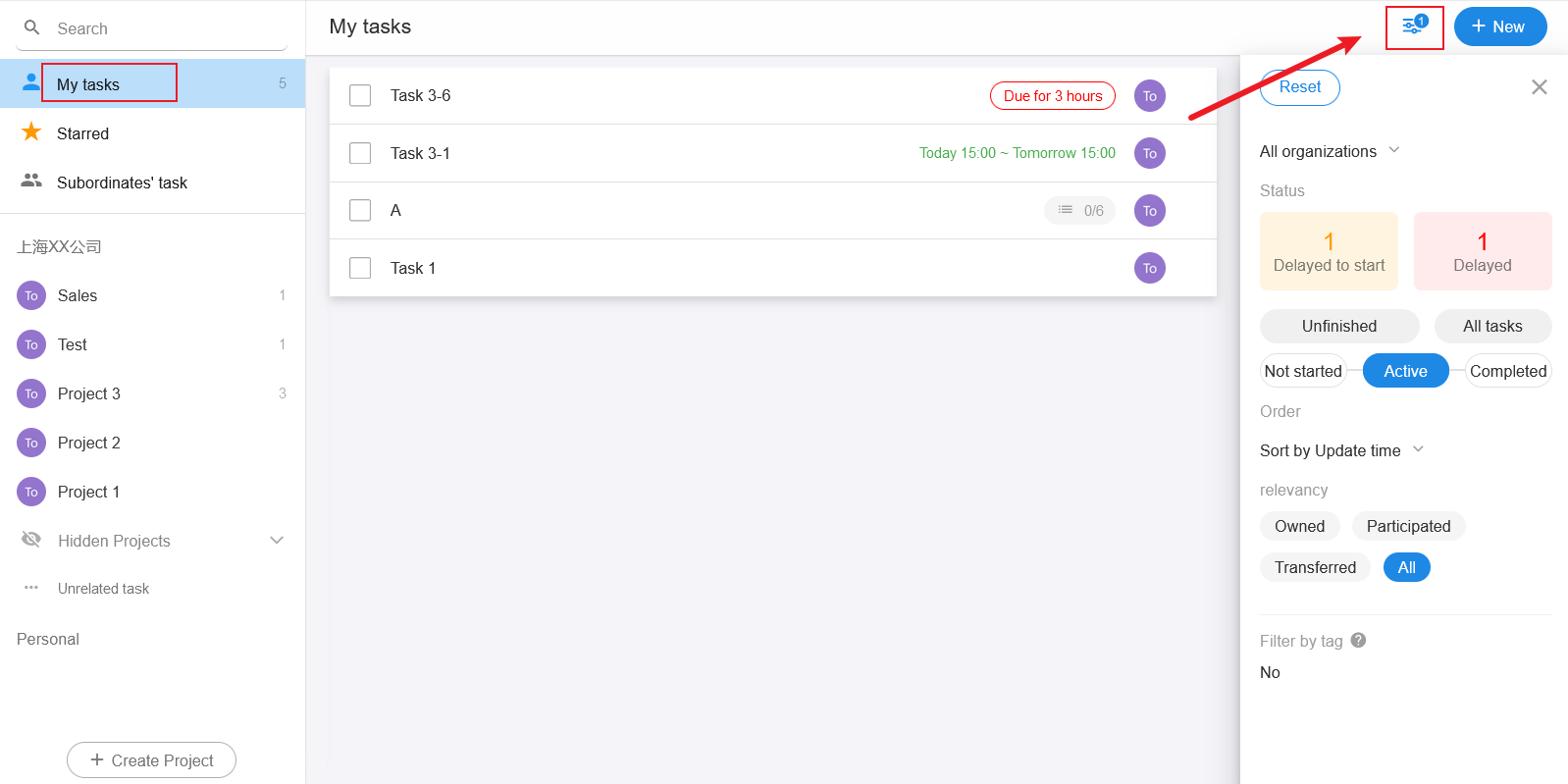Check the Task 3-6 checkbox
This screenshot has height=784, width=1568.
click(360, 95)
